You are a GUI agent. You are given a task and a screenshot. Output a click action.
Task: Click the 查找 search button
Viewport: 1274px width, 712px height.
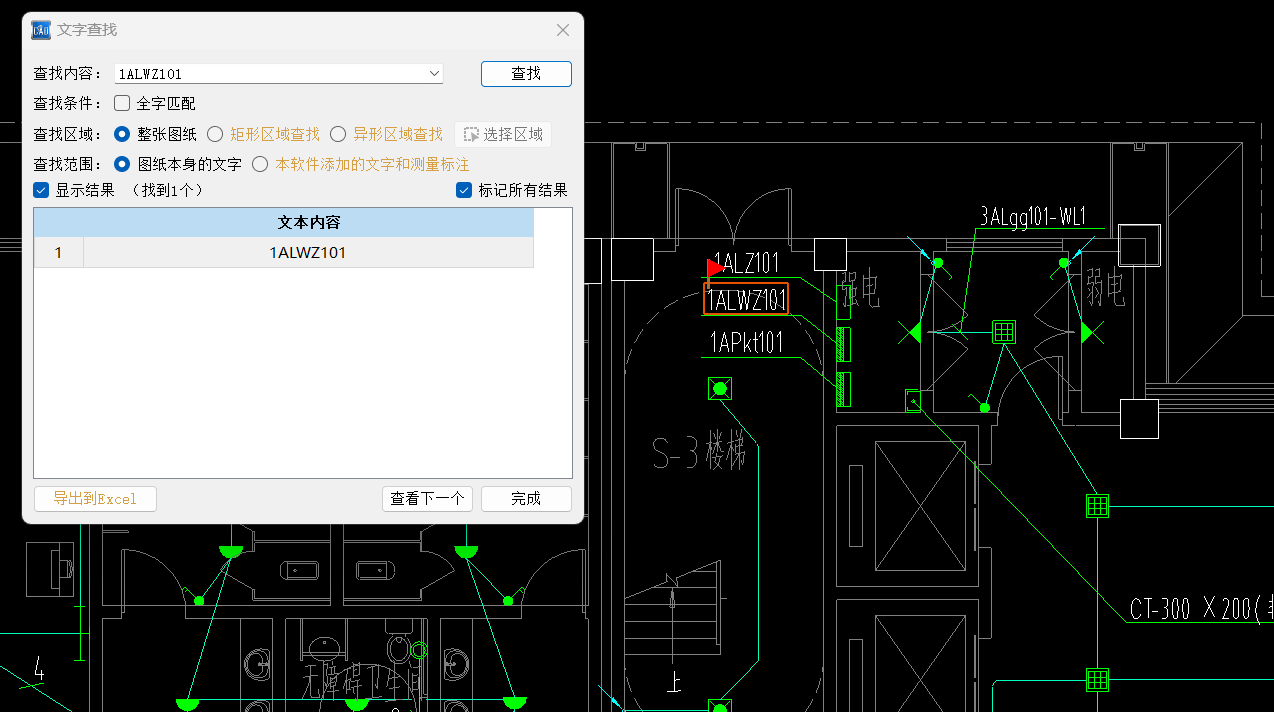point(526,73)
